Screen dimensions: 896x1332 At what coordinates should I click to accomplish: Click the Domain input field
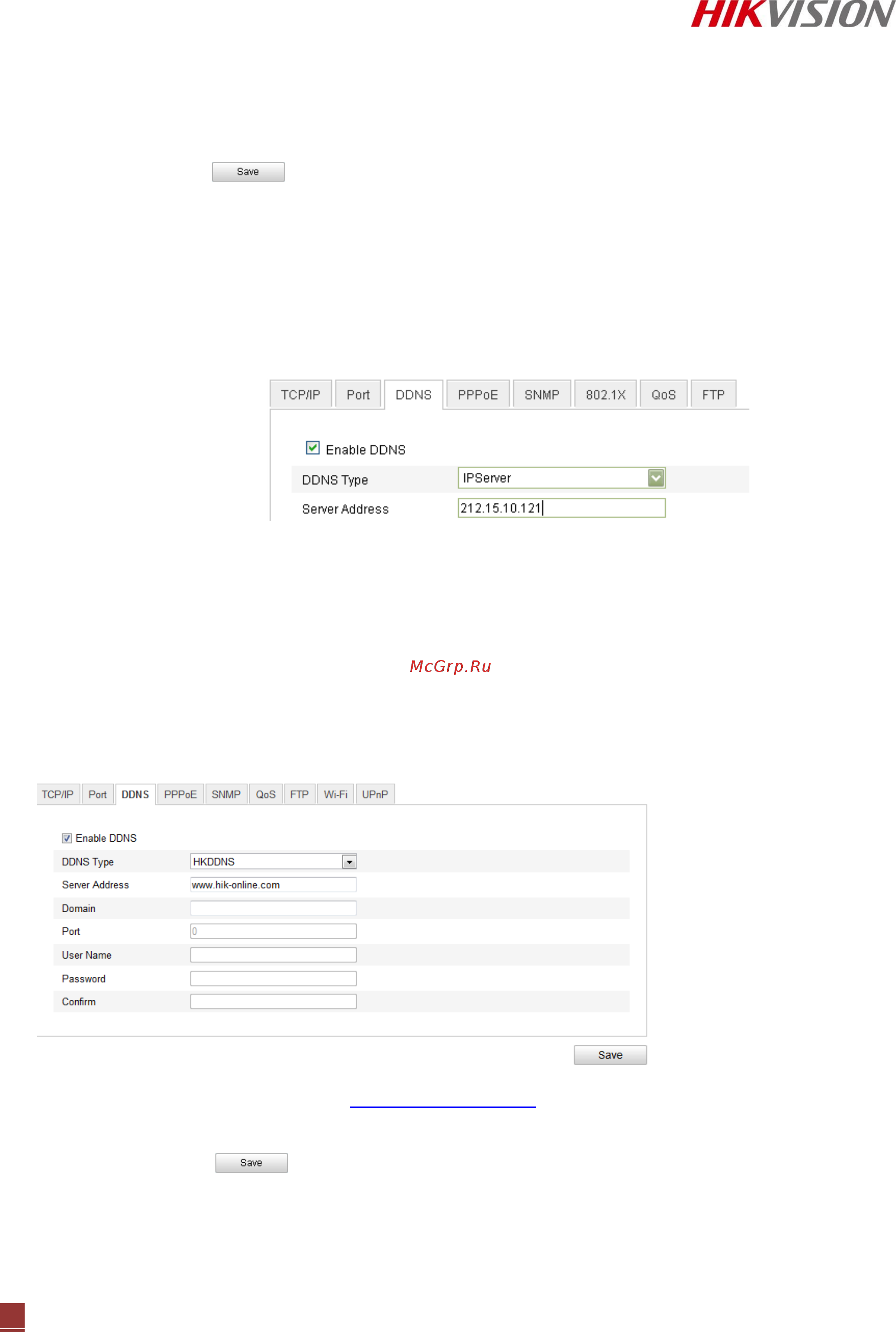(273, 908)
